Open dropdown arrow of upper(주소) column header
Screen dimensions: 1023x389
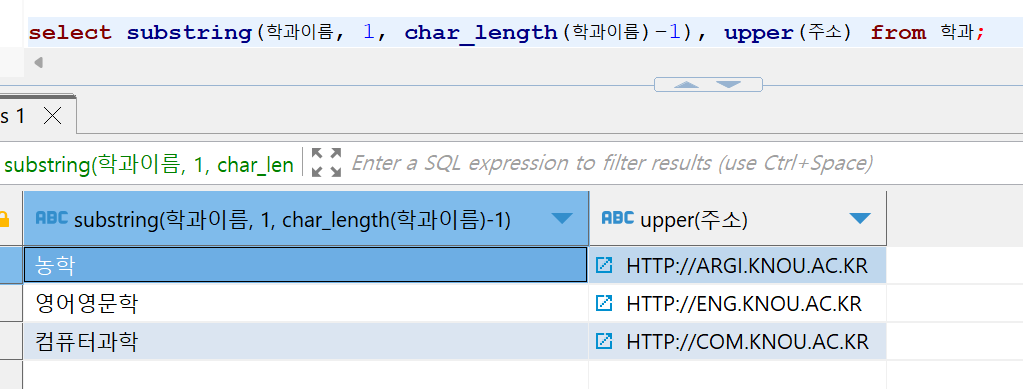860,219
